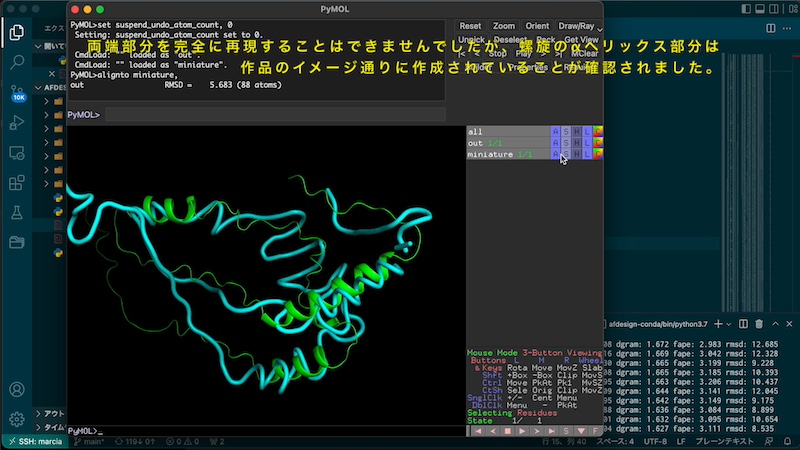Open the Color menu for the all row

click(x=599, y=131)
